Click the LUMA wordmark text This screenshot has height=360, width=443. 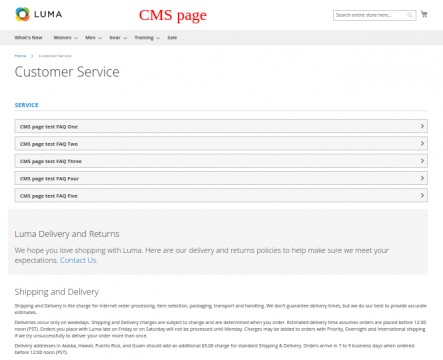point(48,14)
